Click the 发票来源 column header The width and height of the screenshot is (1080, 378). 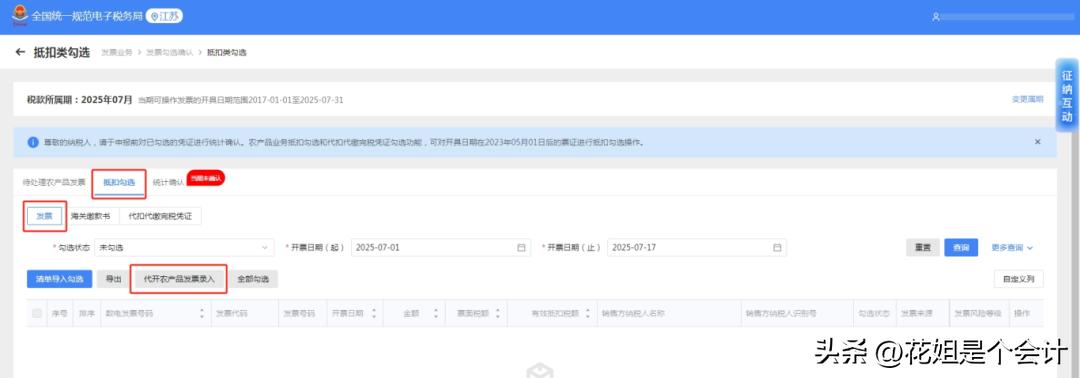click(918, 313)
